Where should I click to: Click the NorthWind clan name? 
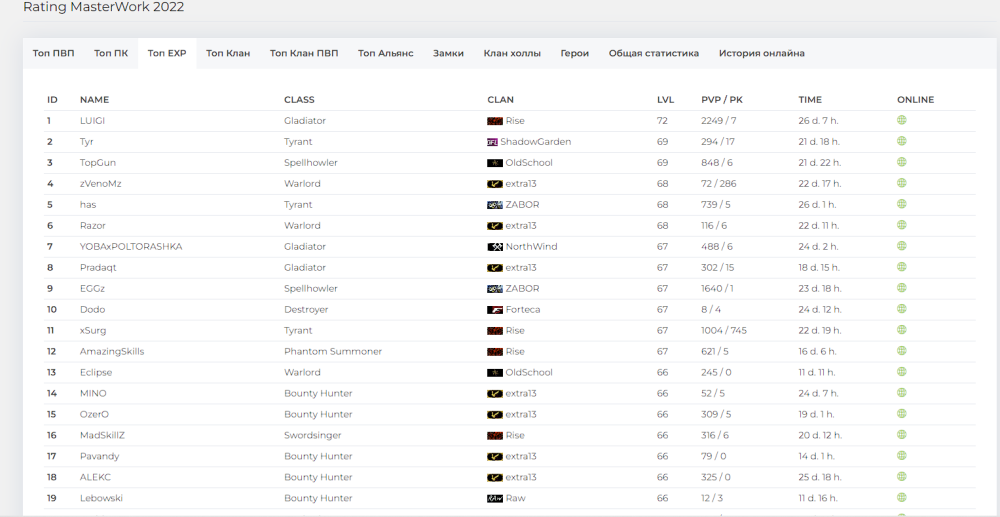point(531,247)
